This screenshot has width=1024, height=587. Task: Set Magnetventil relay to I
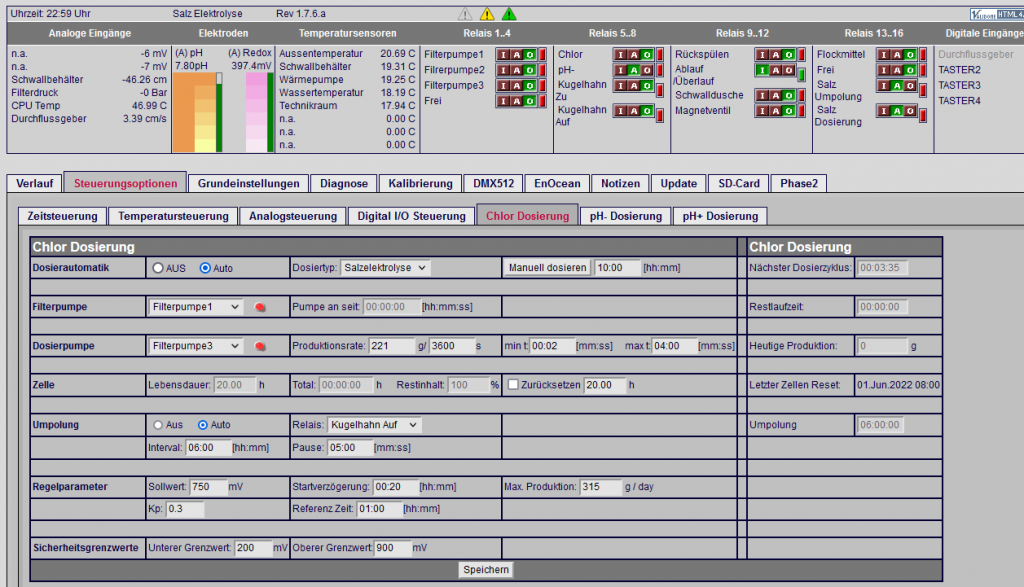pyautogui.click(x=763, y=111)
